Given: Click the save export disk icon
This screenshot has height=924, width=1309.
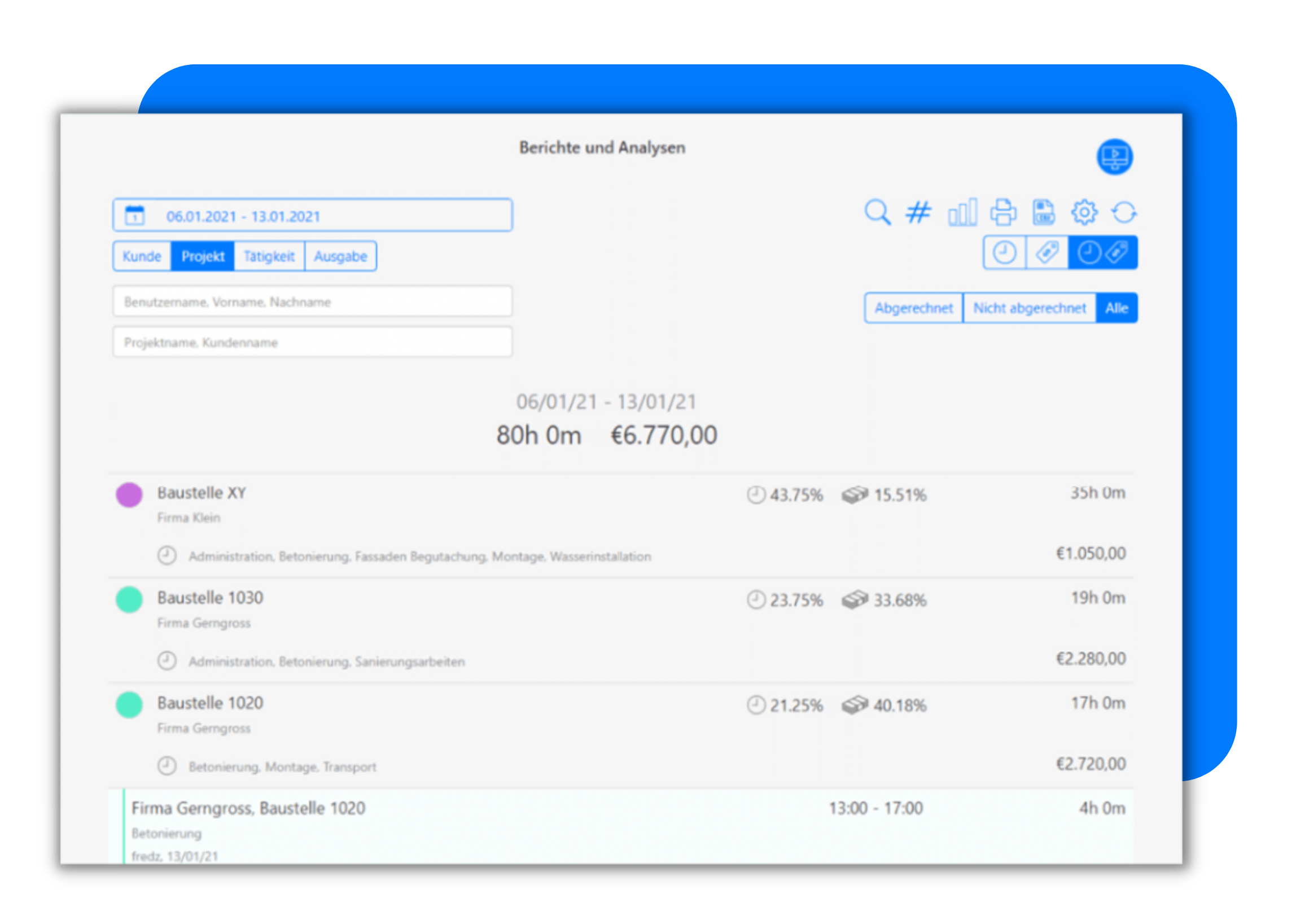Looking at the screenshot, I should 1043,213.
